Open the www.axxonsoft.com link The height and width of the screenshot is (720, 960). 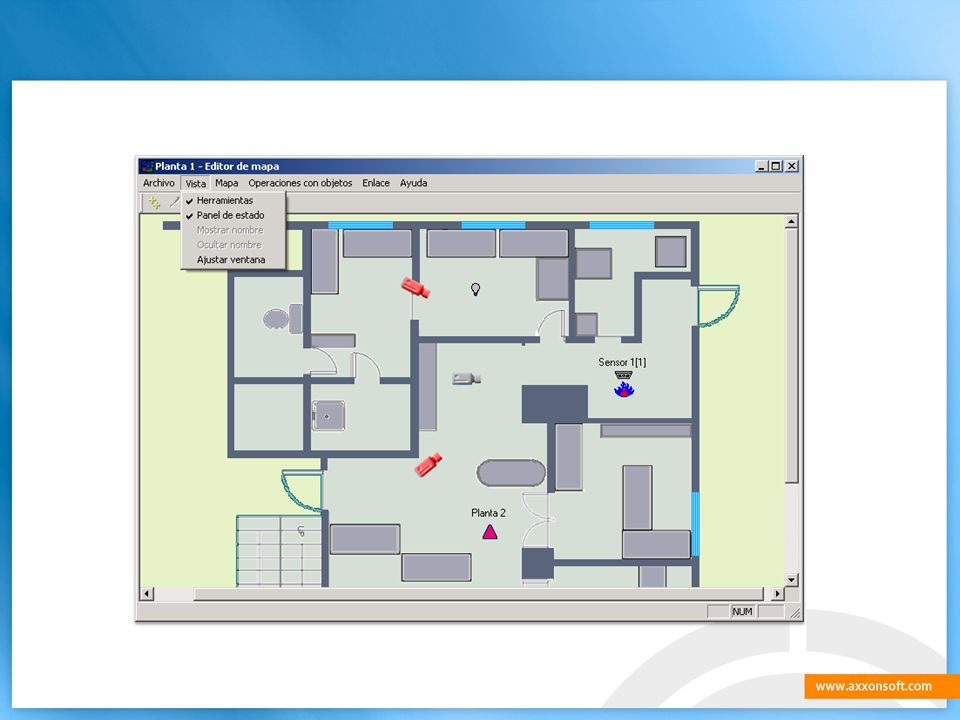(x=874, y=686)
